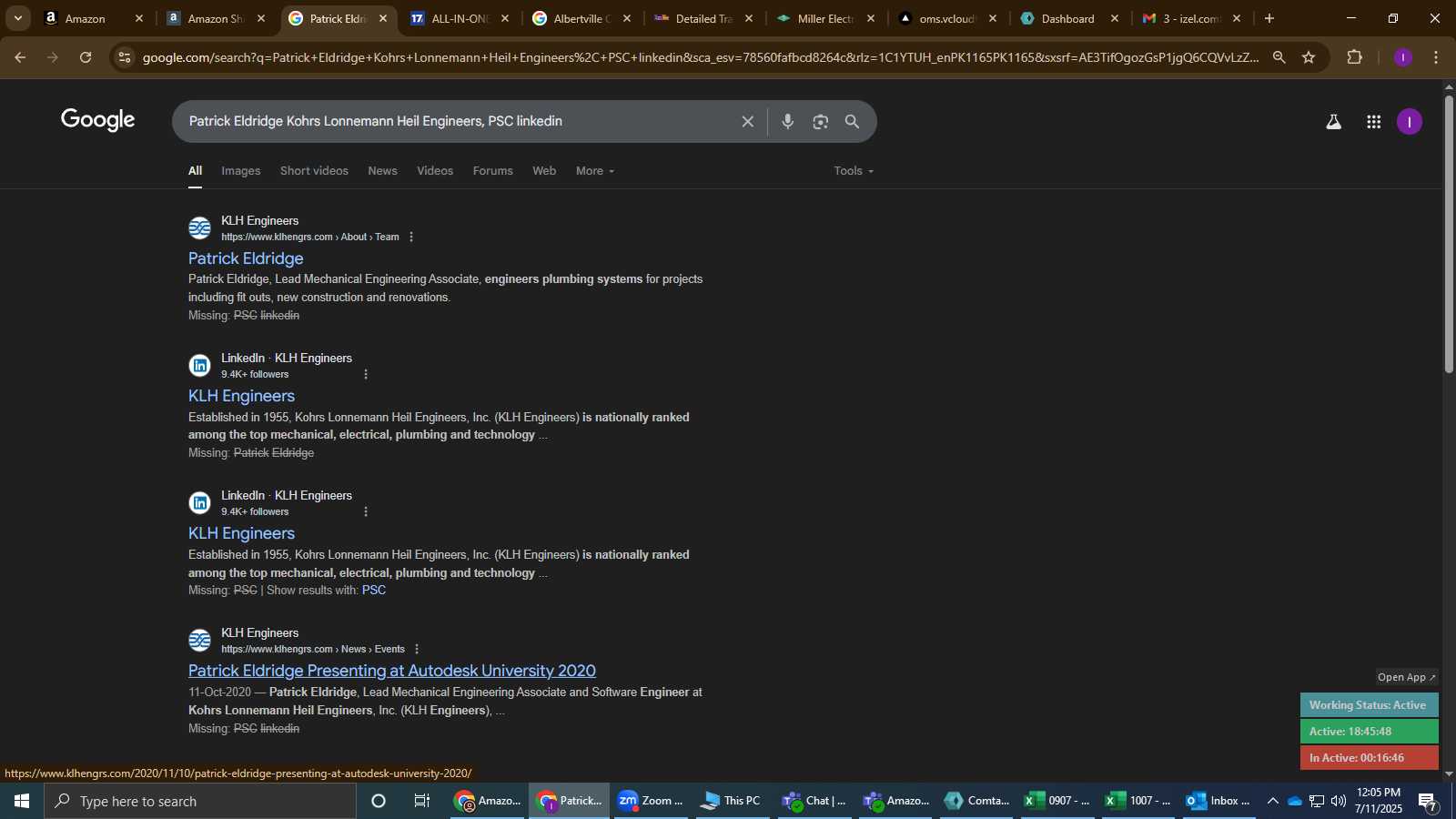Select the Videos tab
Viewport: 1456px width, 819px height.
point(435,171)
